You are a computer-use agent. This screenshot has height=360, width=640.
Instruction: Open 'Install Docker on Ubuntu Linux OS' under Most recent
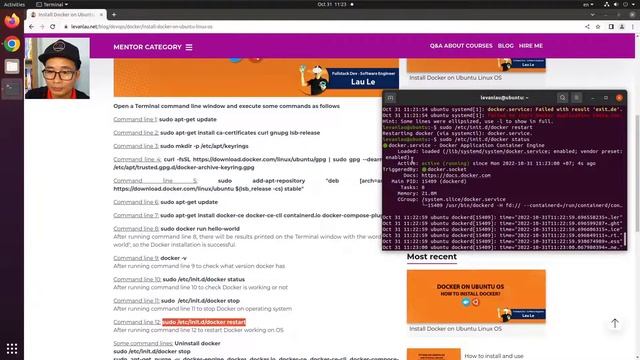pyautogui.click(x=456, y=329)
